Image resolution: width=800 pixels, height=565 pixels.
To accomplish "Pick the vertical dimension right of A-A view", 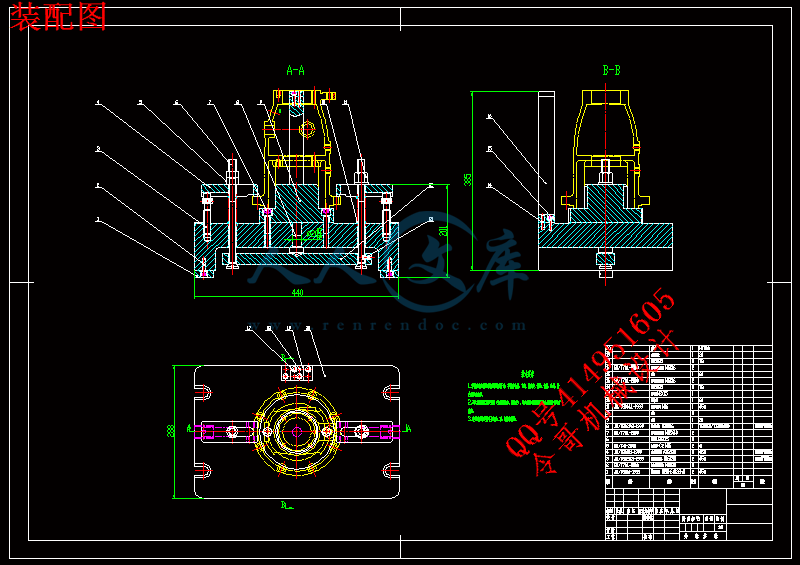I will [444, 231].
